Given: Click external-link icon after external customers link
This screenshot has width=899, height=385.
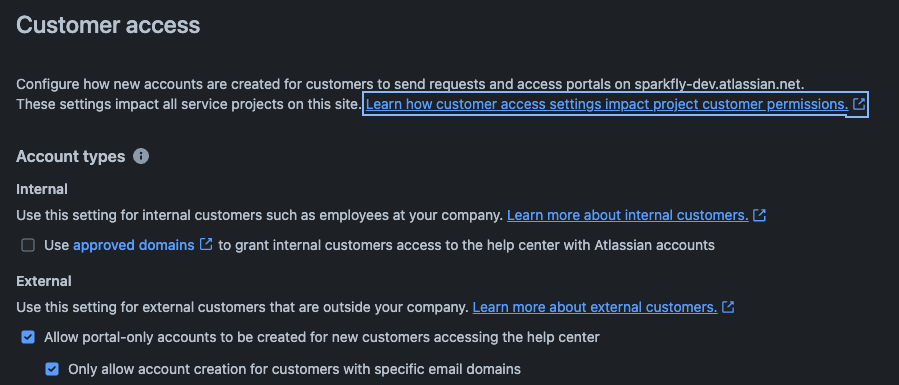Looking at the screenshot, I should pyautogui.click(x=728, y=307).
